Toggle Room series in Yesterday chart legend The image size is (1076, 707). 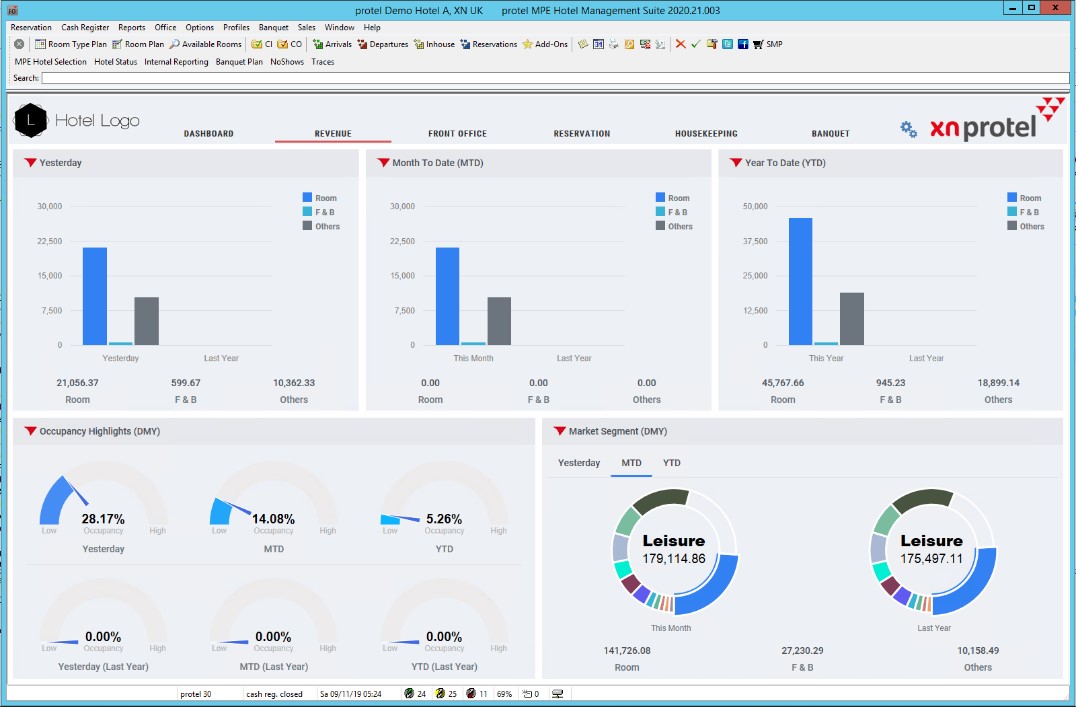point(307,198)
